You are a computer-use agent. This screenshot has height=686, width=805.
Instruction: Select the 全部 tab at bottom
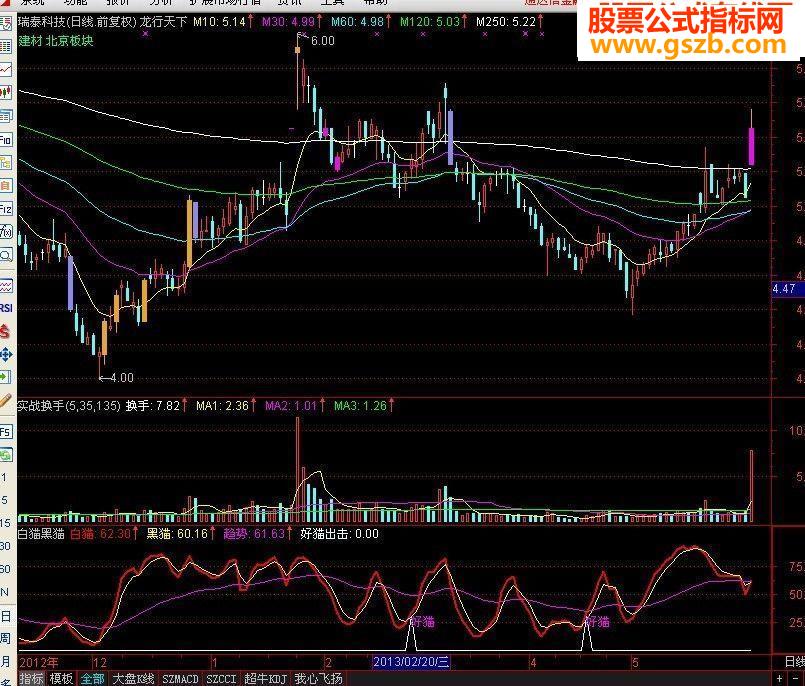point(92,679)
